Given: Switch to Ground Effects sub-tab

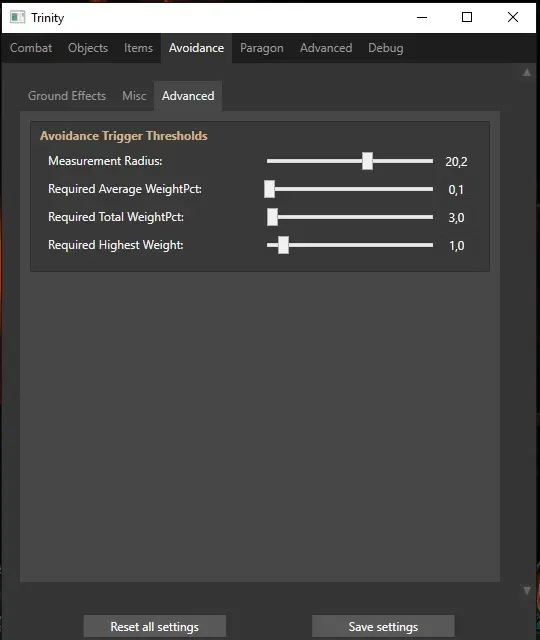Looking at the screenshot, I should (67, 96).
